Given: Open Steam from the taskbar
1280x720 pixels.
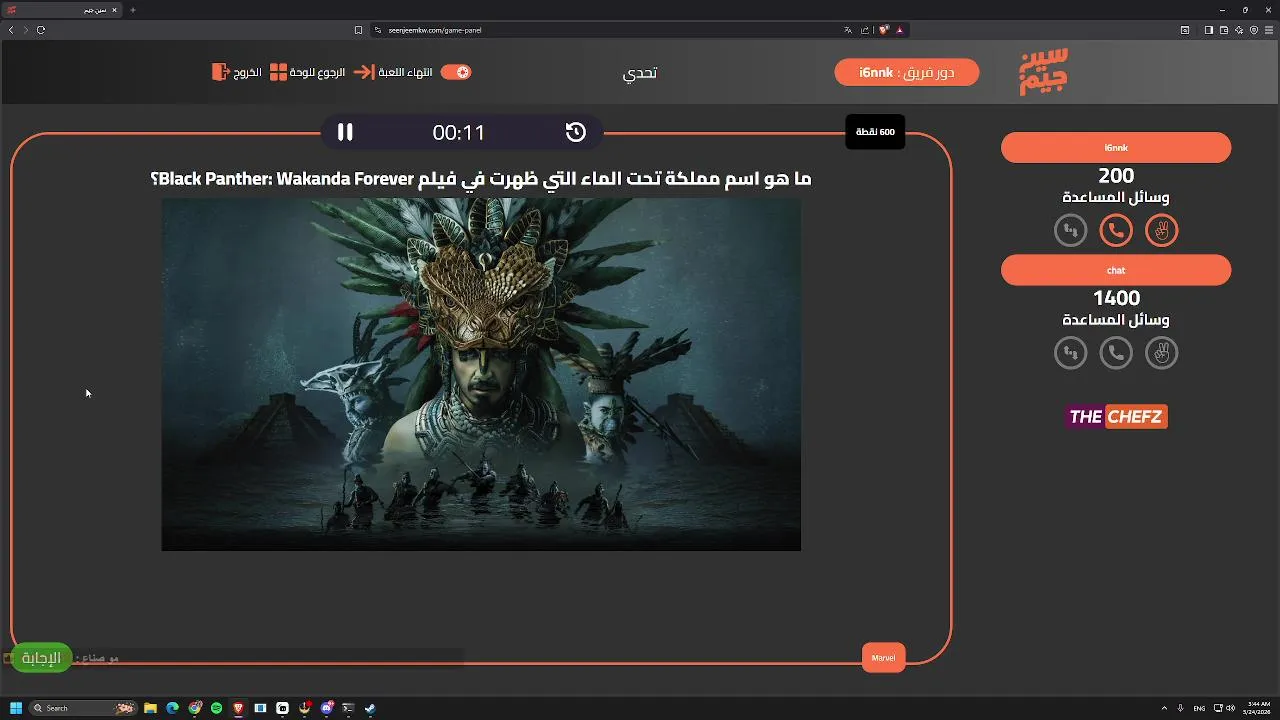Looking at the screenshot, I should tap(370, 708).
